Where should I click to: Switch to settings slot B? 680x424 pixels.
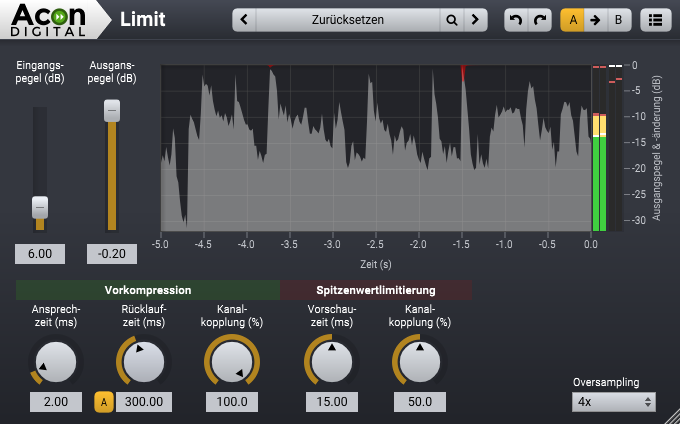click(x=617, y=19)
